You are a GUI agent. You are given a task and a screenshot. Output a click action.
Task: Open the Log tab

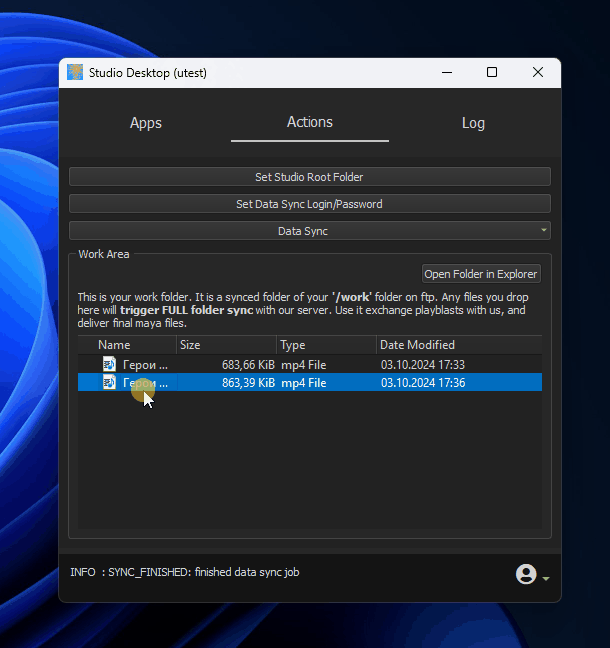pos(473,123)
